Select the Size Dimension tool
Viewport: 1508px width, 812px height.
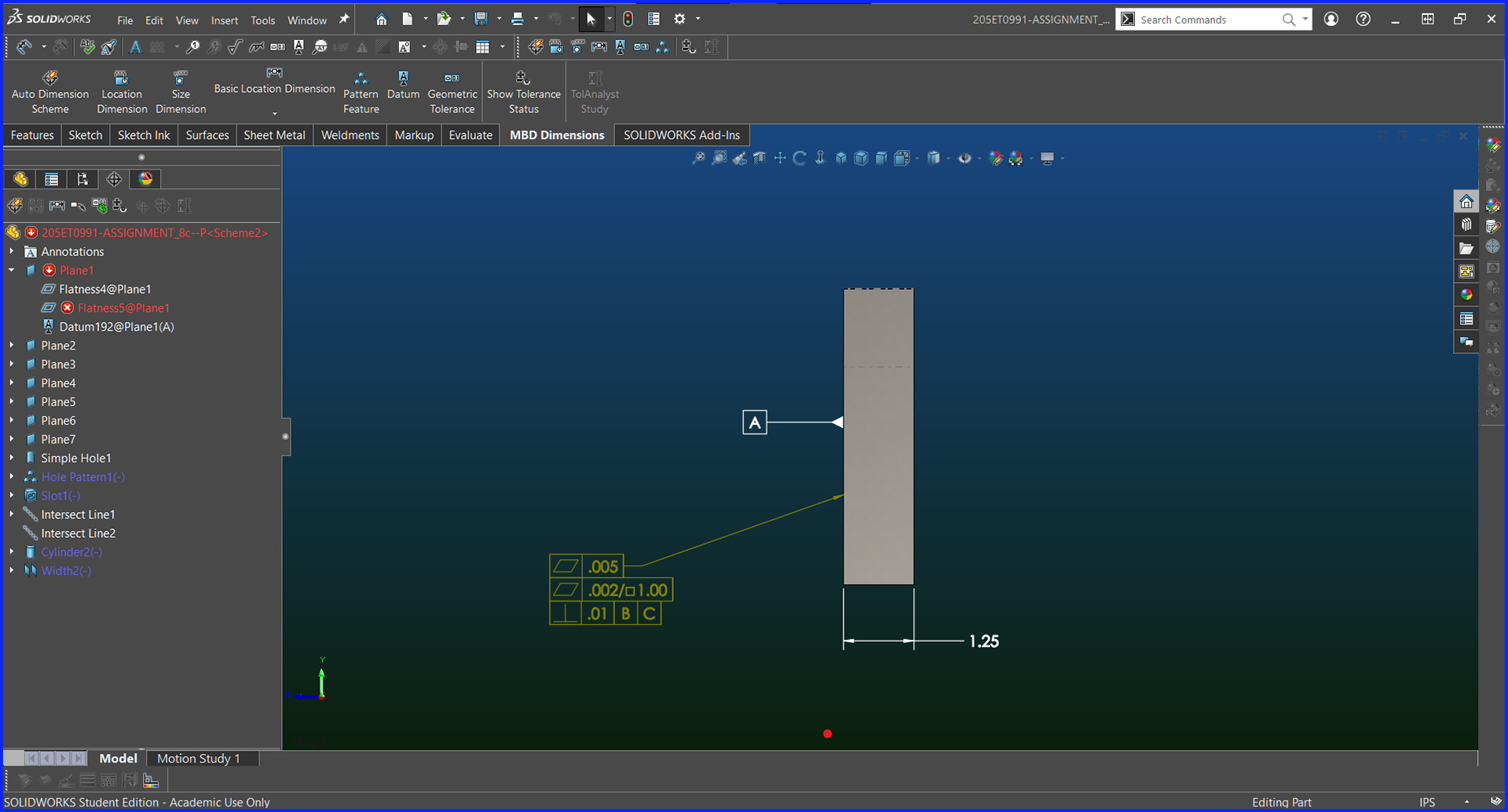pos(181,92)
